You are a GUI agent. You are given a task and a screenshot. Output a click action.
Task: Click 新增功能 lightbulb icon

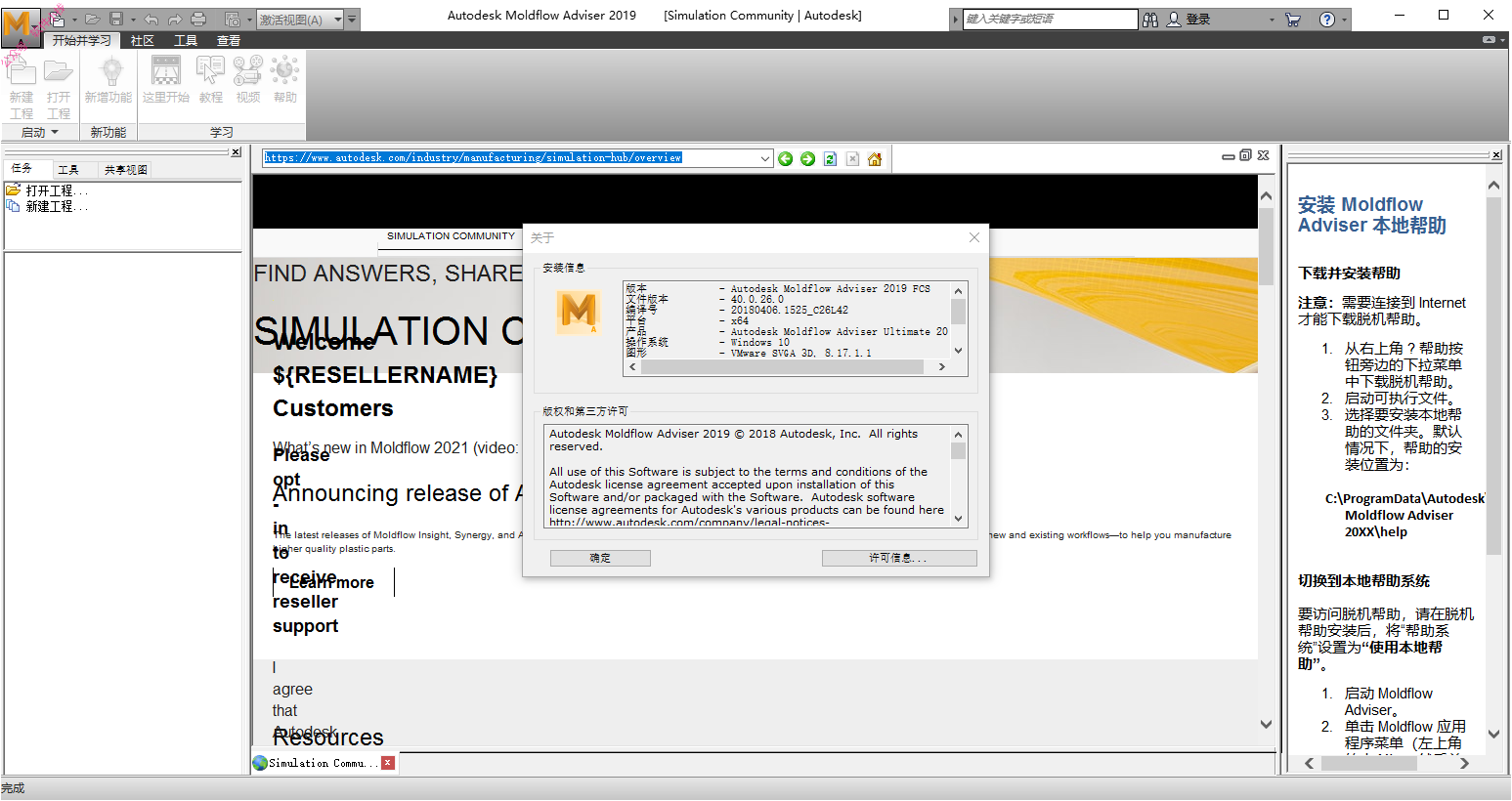pyautogui.click(x=108, y=80)
